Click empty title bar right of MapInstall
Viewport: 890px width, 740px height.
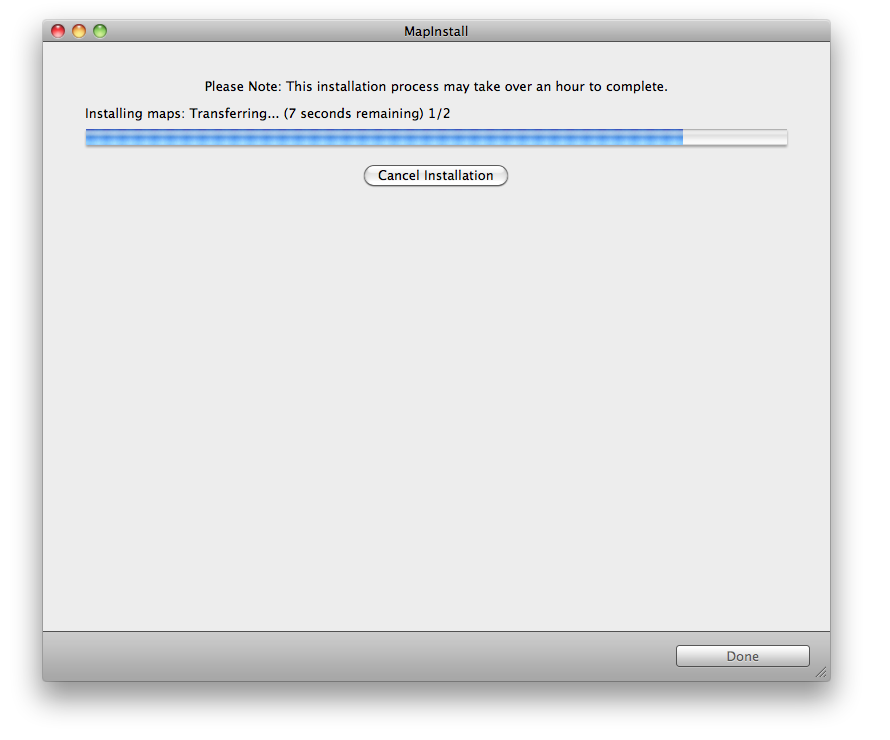pos(650,31)
